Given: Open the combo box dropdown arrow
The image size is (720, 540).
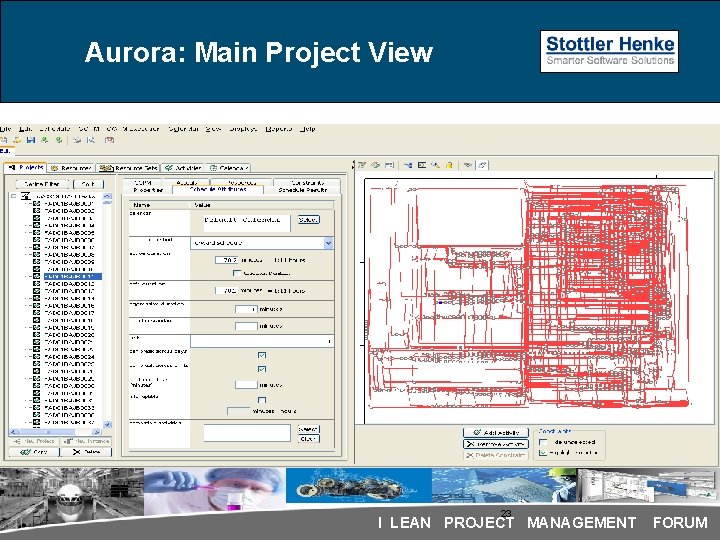Looking at the screenshot, I should point(328,243).
